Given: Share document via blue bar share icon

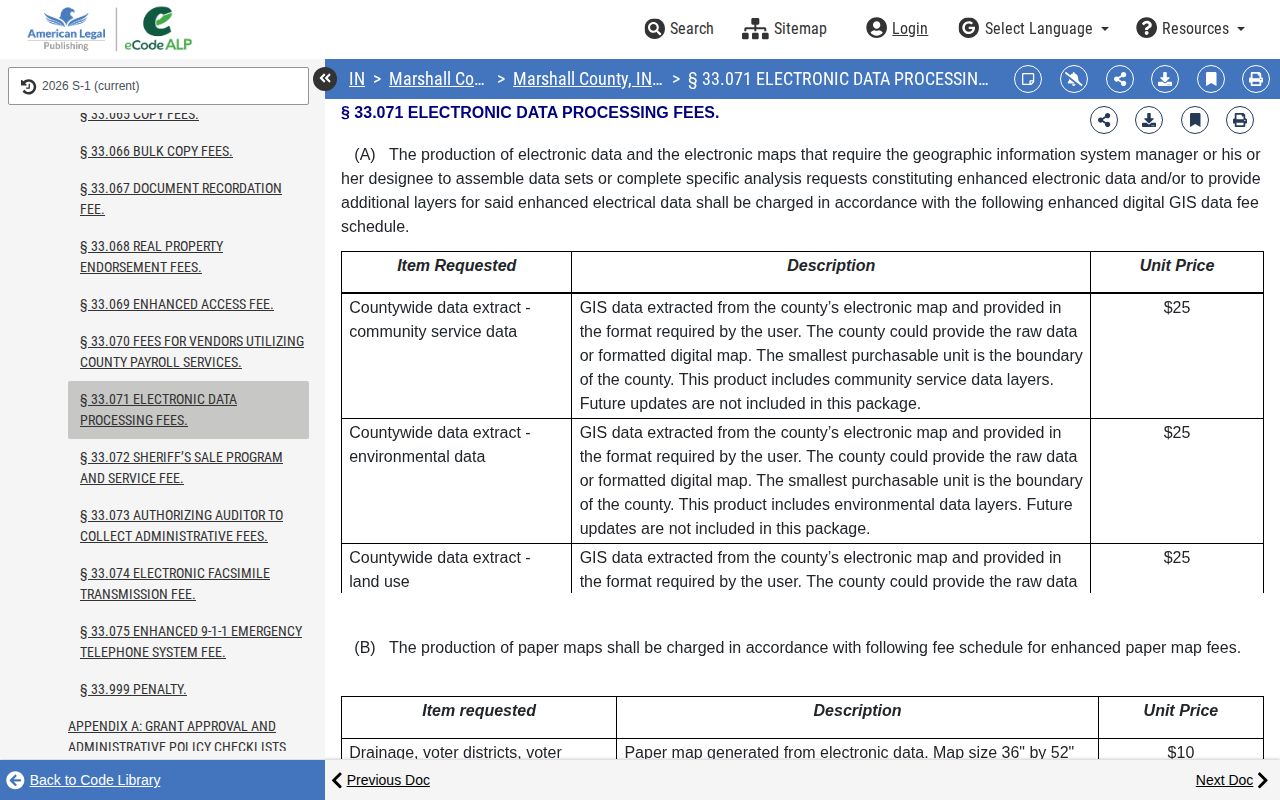Looking at the screenshot, I should [1120, 79].
